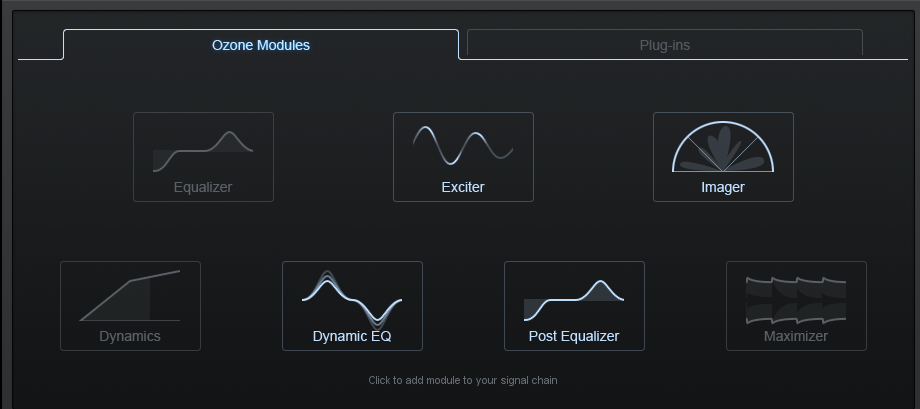920x409 pixels.
Task: Click the Post Equalizer text label
Action: (x=574, y=337)
